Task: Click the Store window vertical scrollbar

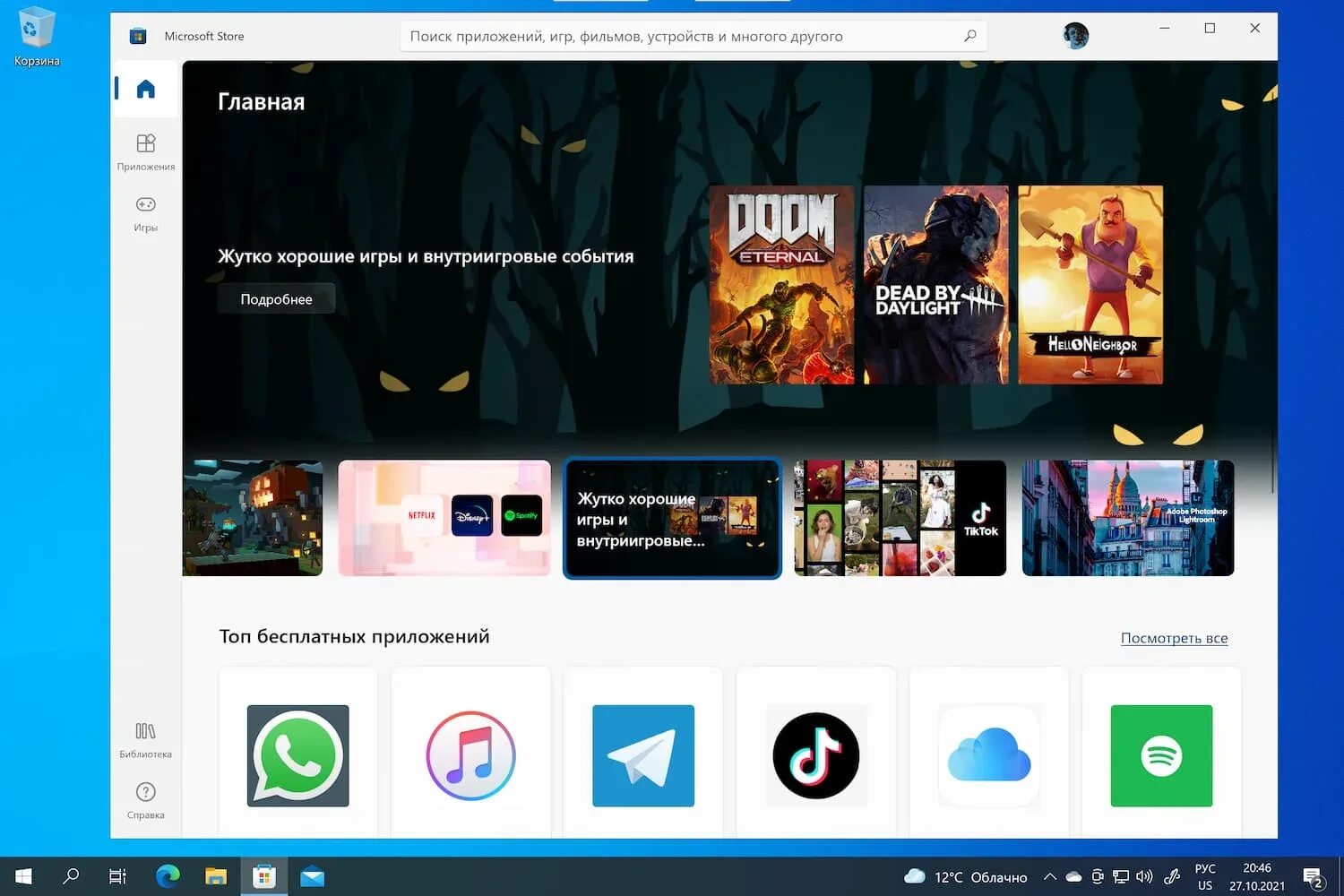Action: coord(1273,461)
